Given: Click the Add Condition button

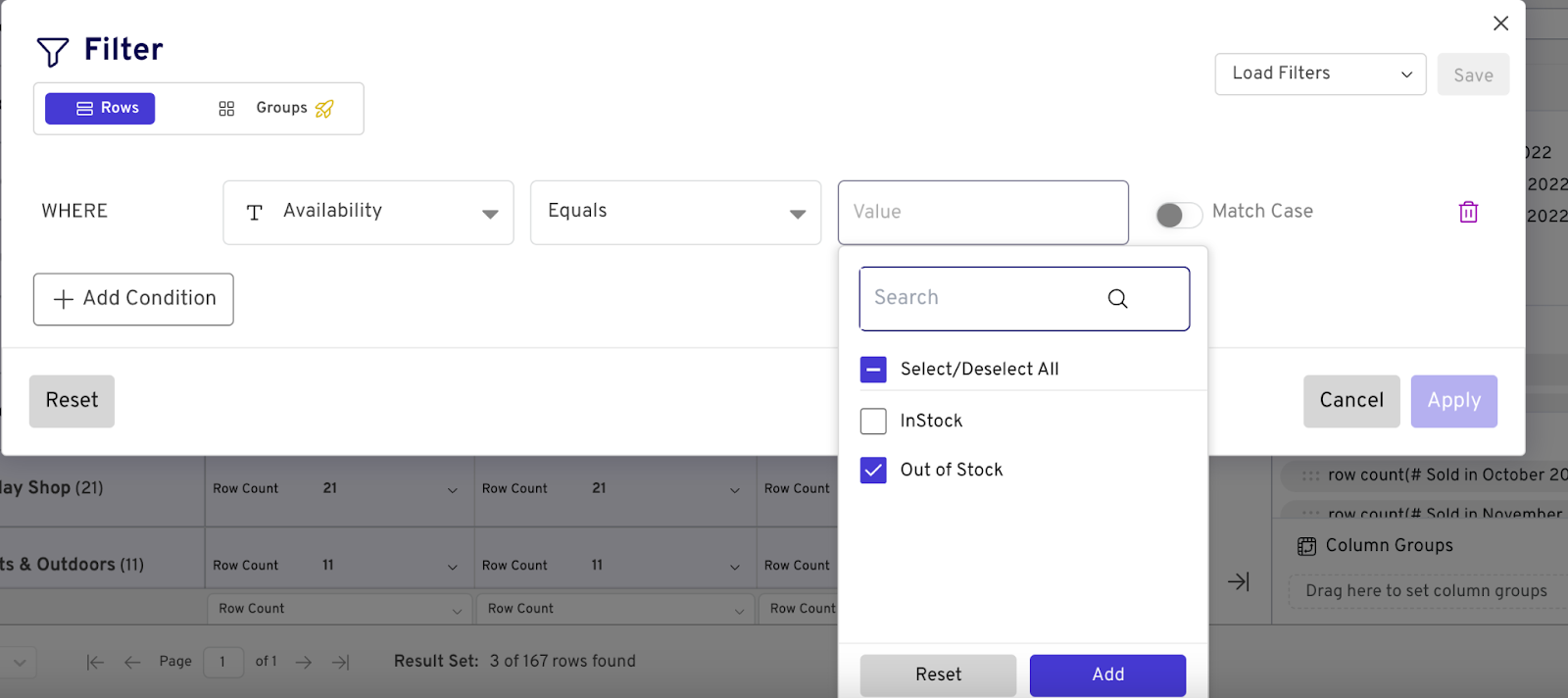Looking at the screenshot, I should click(133, 299).
